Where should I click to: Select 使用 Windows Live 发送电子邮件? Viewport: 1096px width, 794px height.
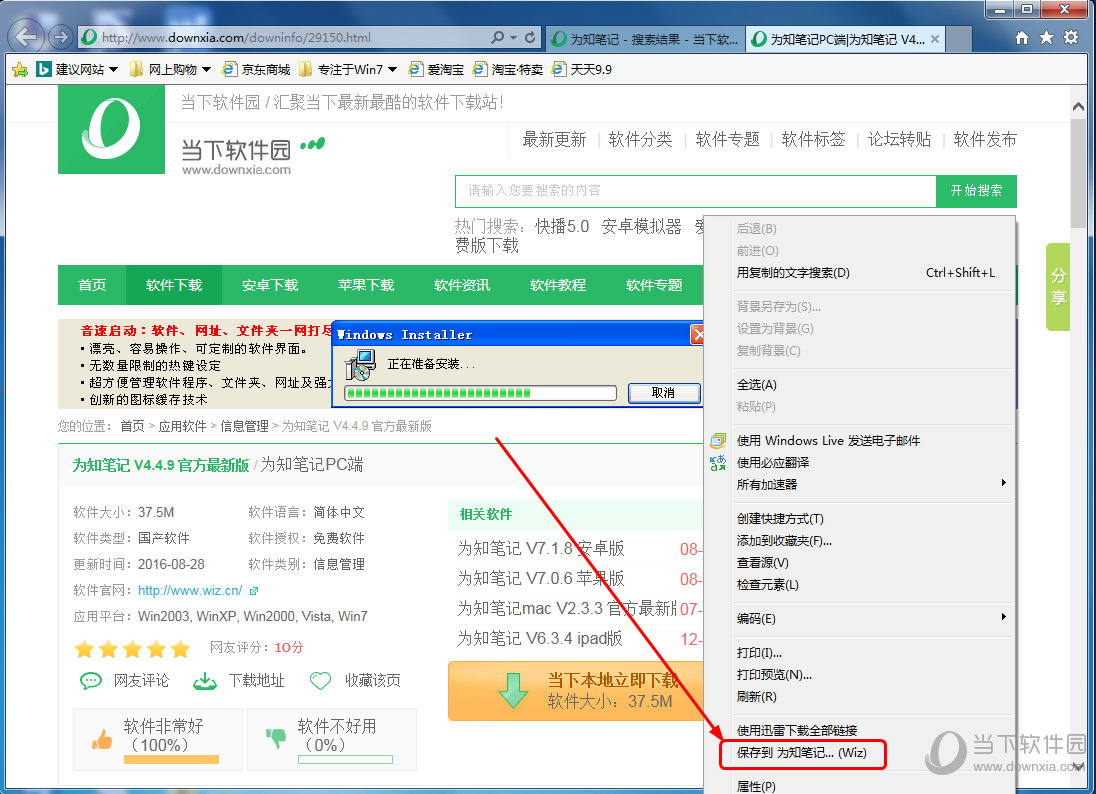pos(872,440)
